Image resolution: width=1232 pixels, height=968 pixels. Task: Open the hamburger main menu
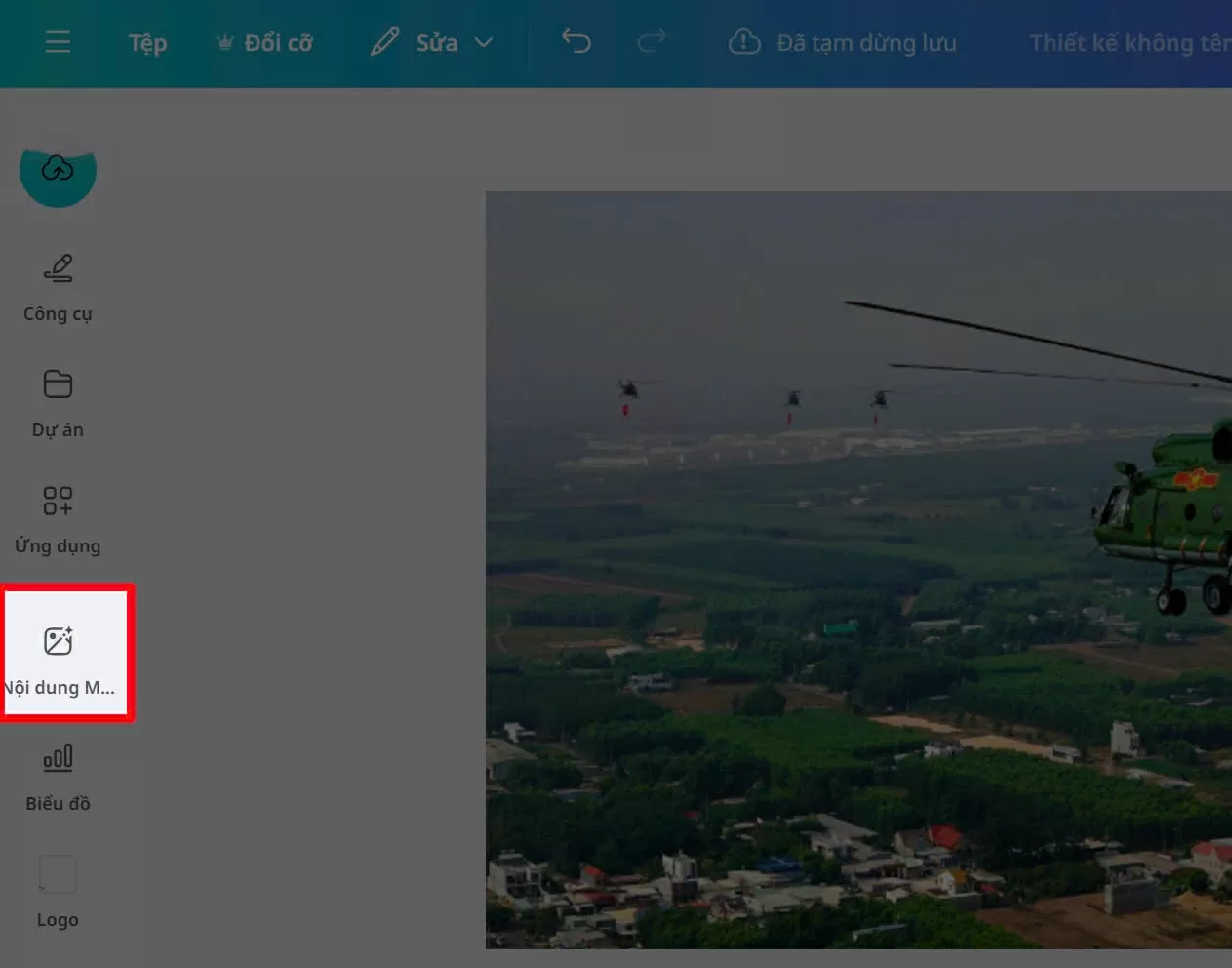click(58, 42)
